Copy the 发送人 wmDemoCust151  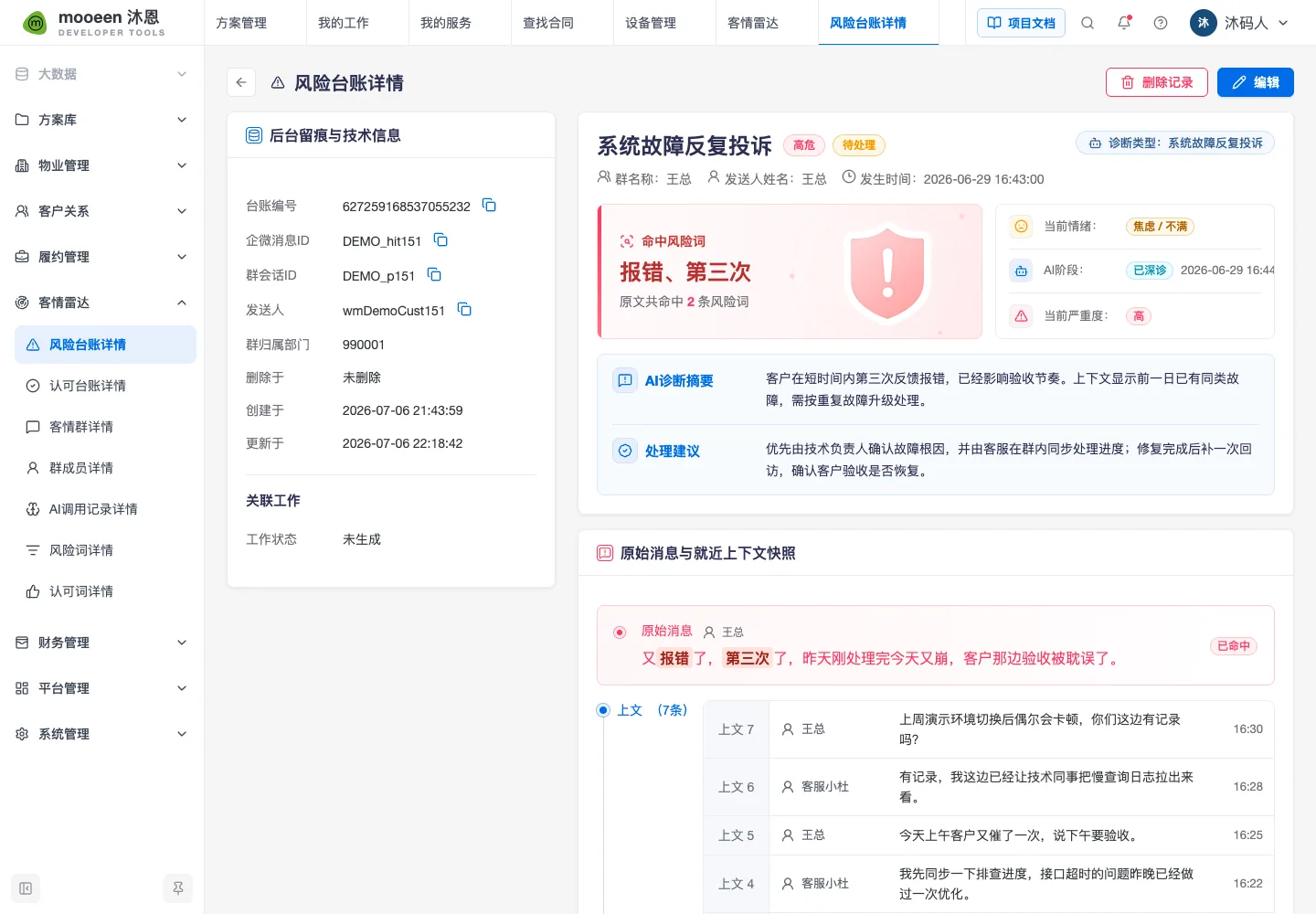tap(464, 310)
